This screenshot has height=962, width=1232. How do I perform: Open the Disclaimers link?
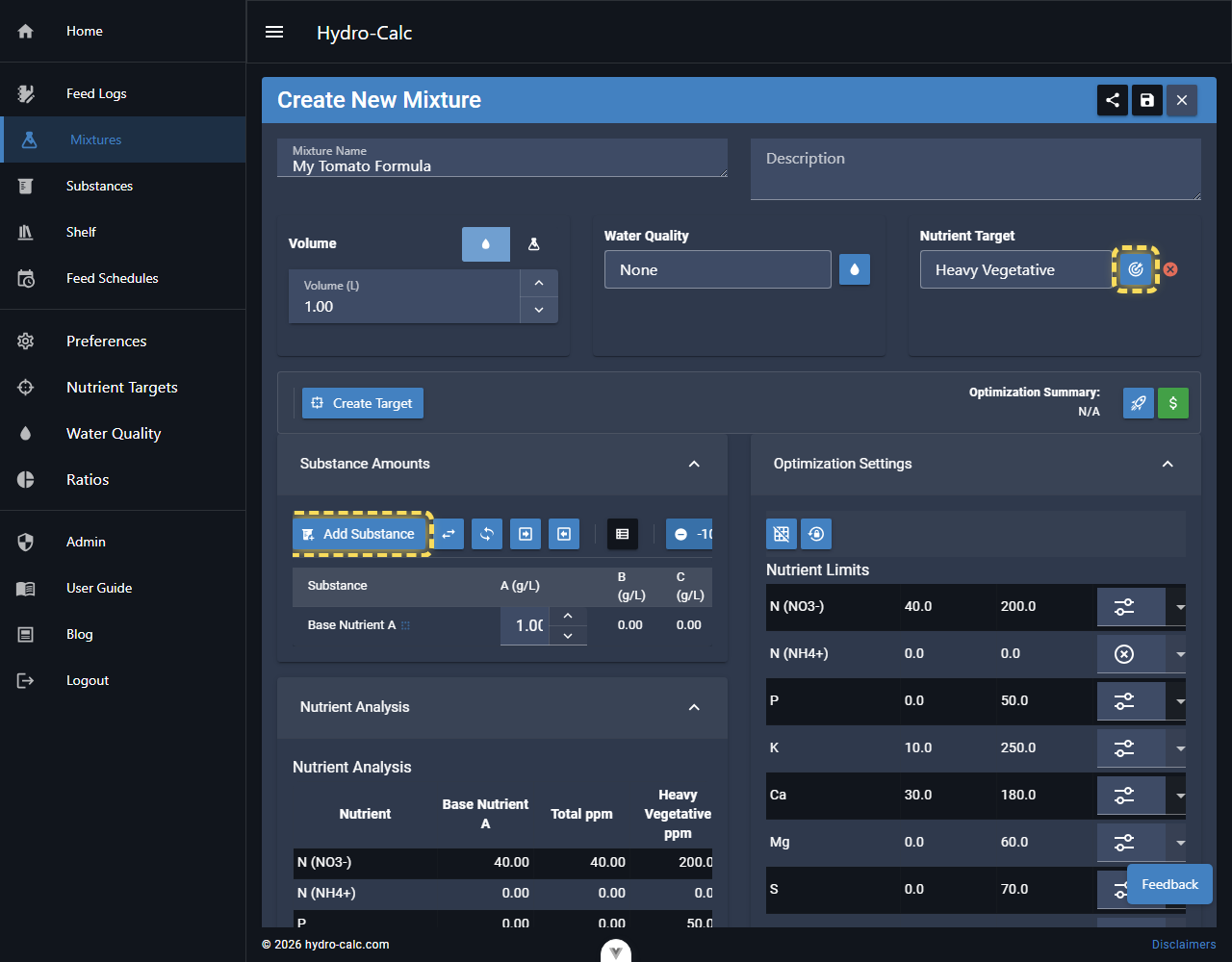1184,945
